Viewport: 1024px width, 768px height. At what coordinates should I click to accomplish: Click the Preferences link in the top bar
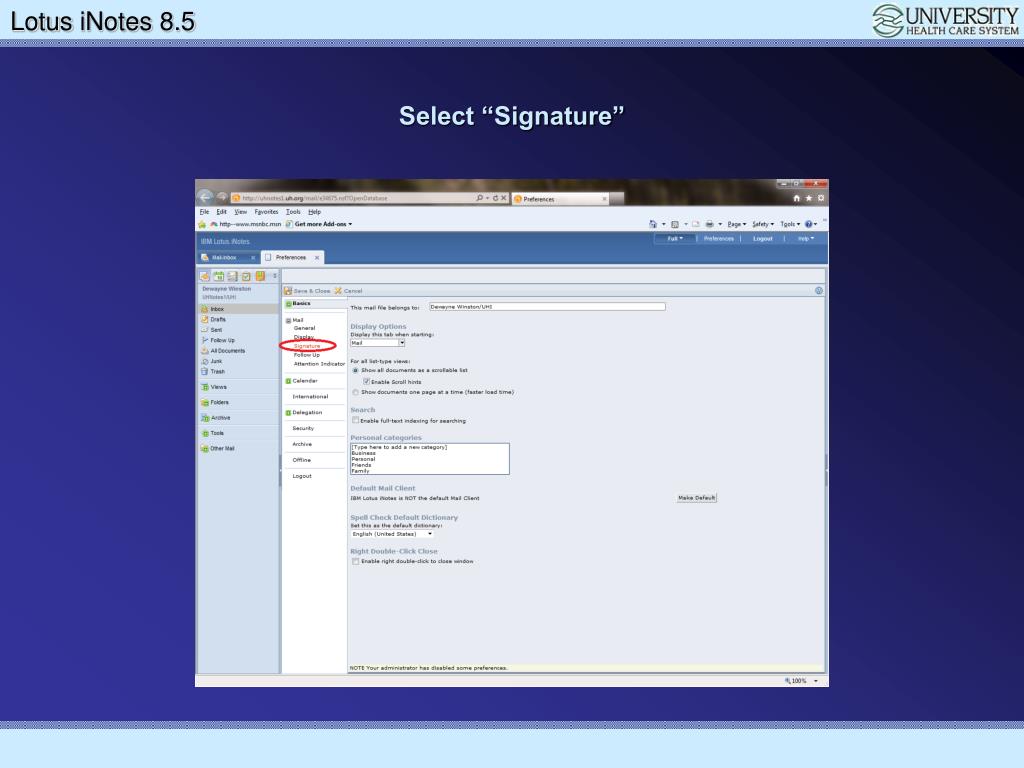coord(718,239)
